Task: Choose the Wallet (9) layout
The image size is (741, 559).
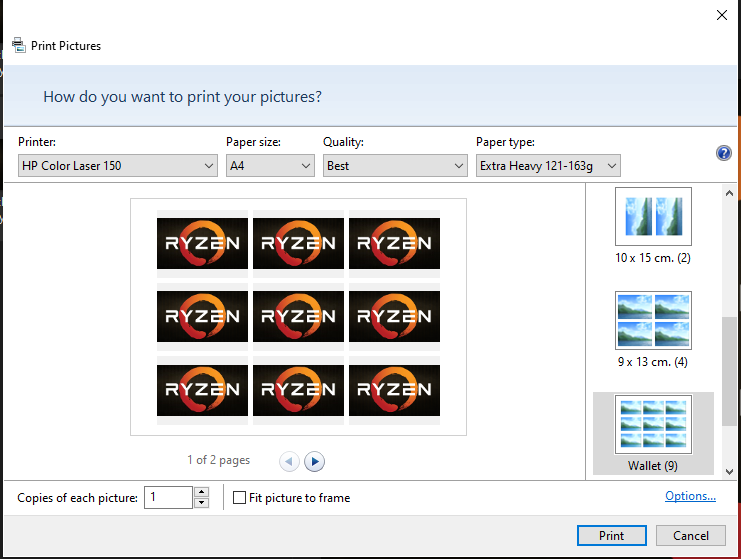Action: (x=653, y=425)
